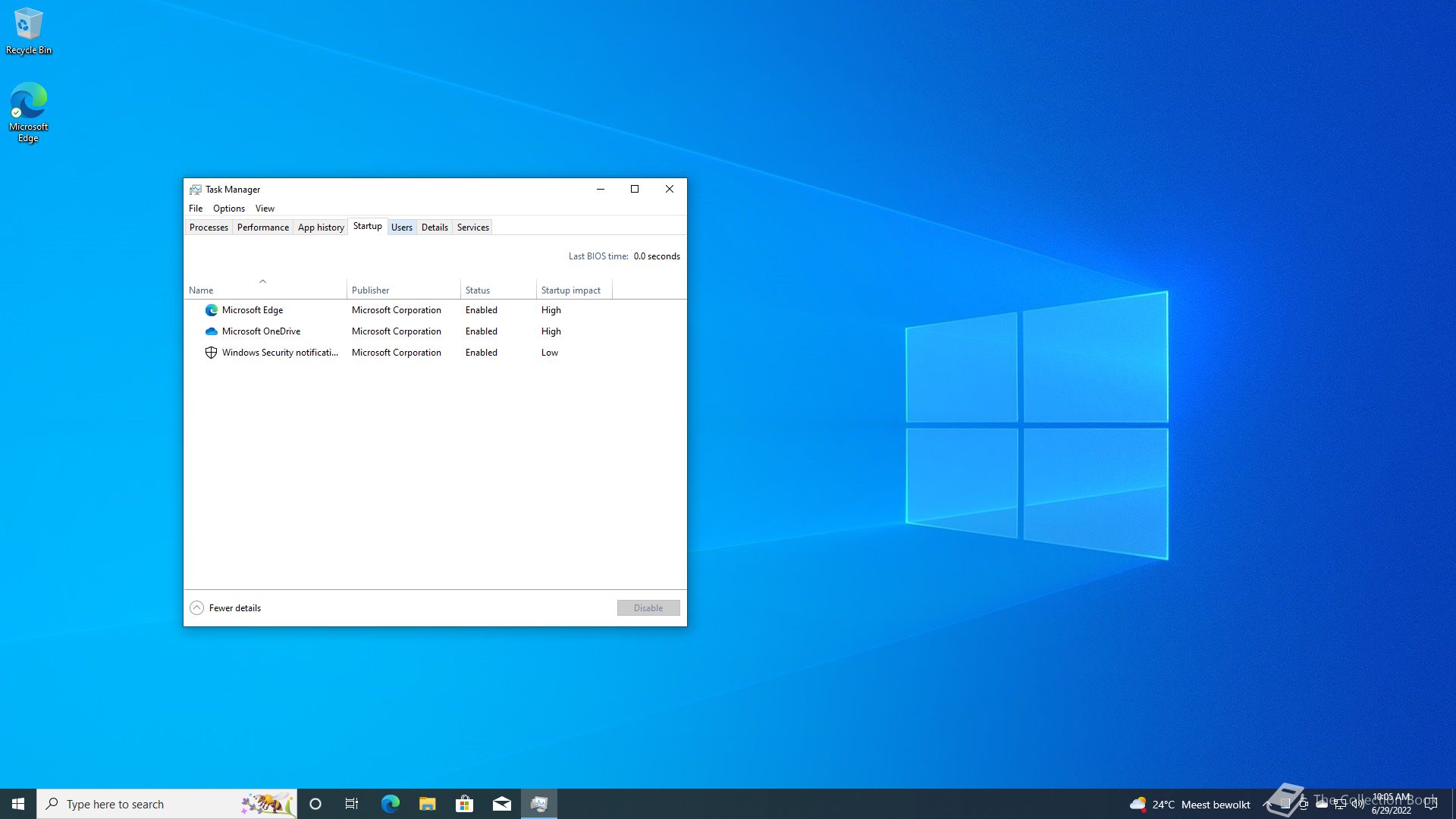Open the Recycle Bin desktop icon
The image size is (1456, 819).
pos(29,32)
